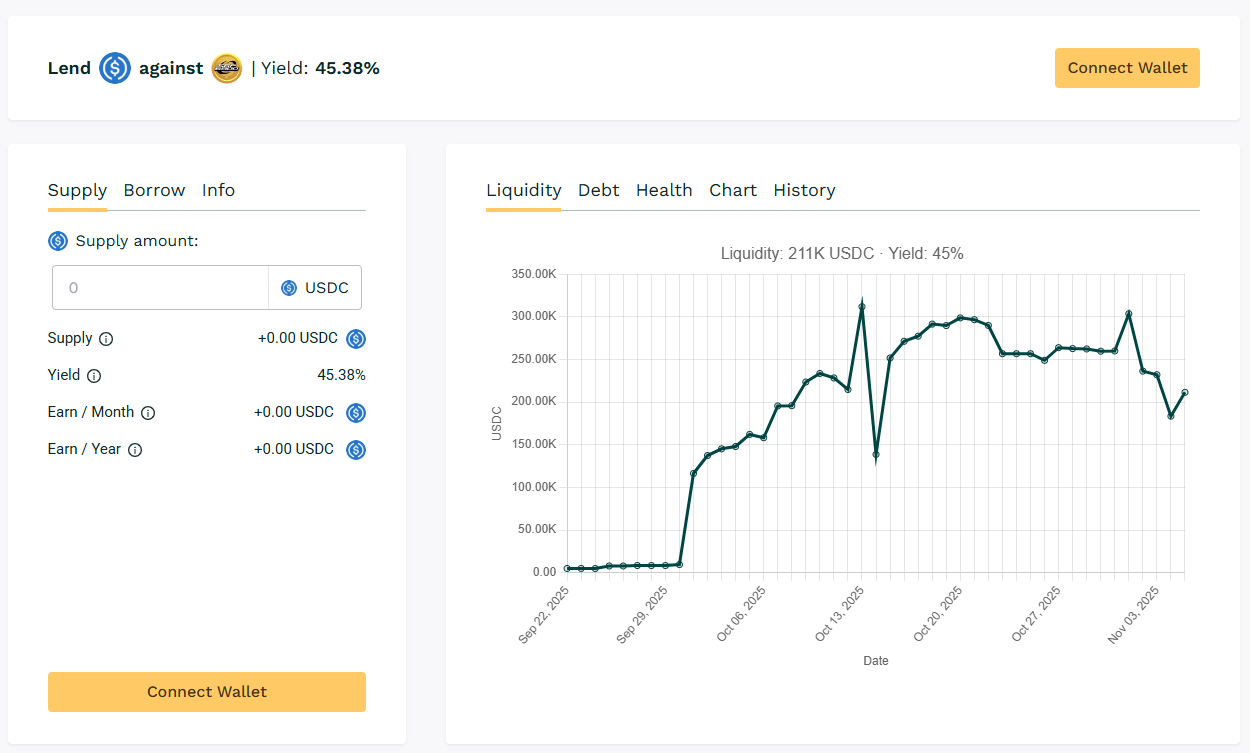This screenshot has width=1250, height=753.
Task: Click info icon next to Yield label
Action: click(94, 376)
